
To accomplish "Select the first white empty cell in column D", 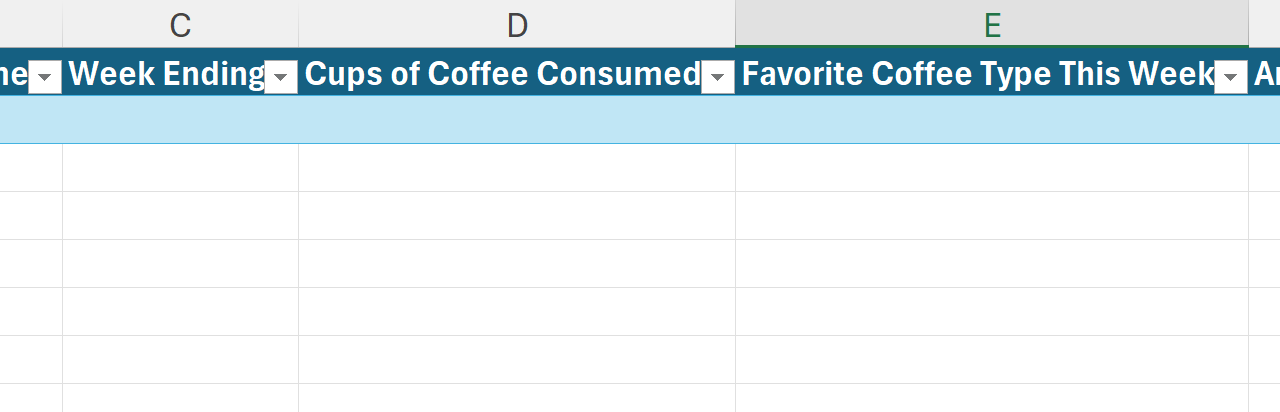I will pos(517,168).
